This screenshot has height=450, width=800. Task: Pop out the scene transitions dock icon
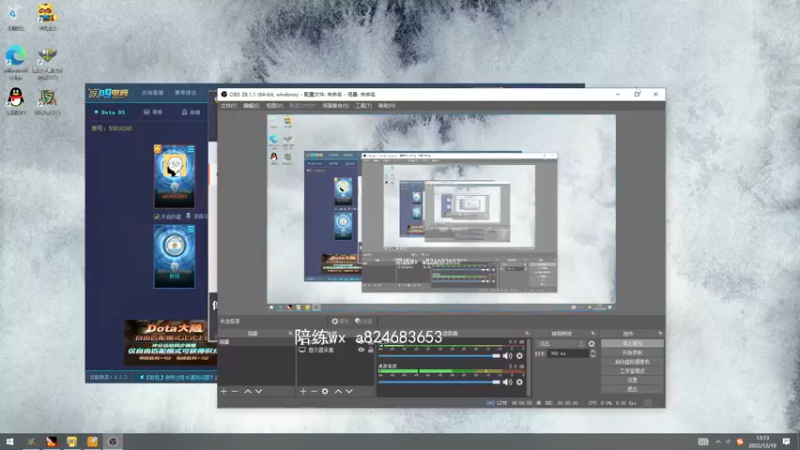593,333
